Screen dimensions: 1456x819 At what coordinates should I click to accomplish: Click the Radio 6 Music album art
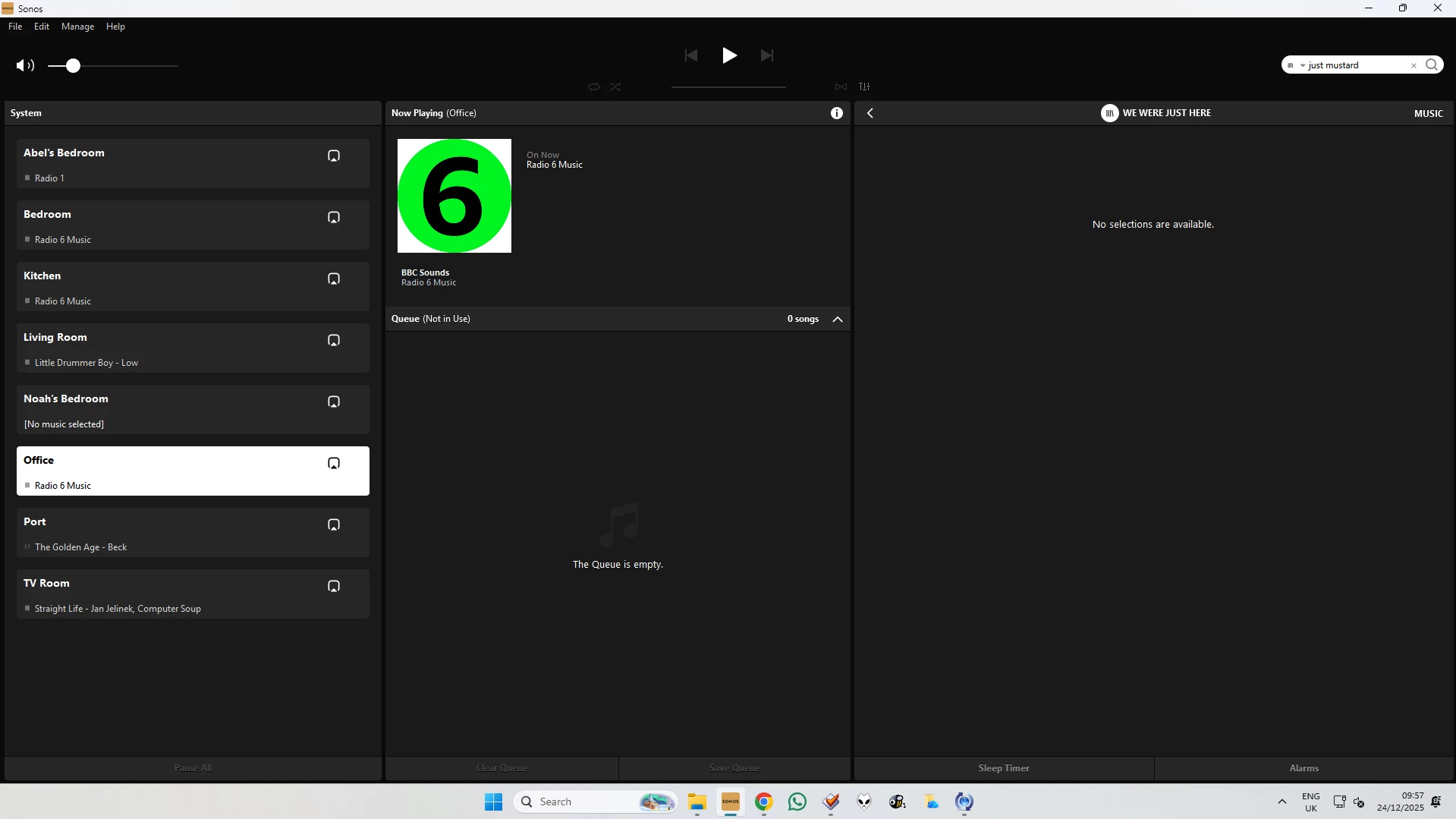click(x=454, y=196)
